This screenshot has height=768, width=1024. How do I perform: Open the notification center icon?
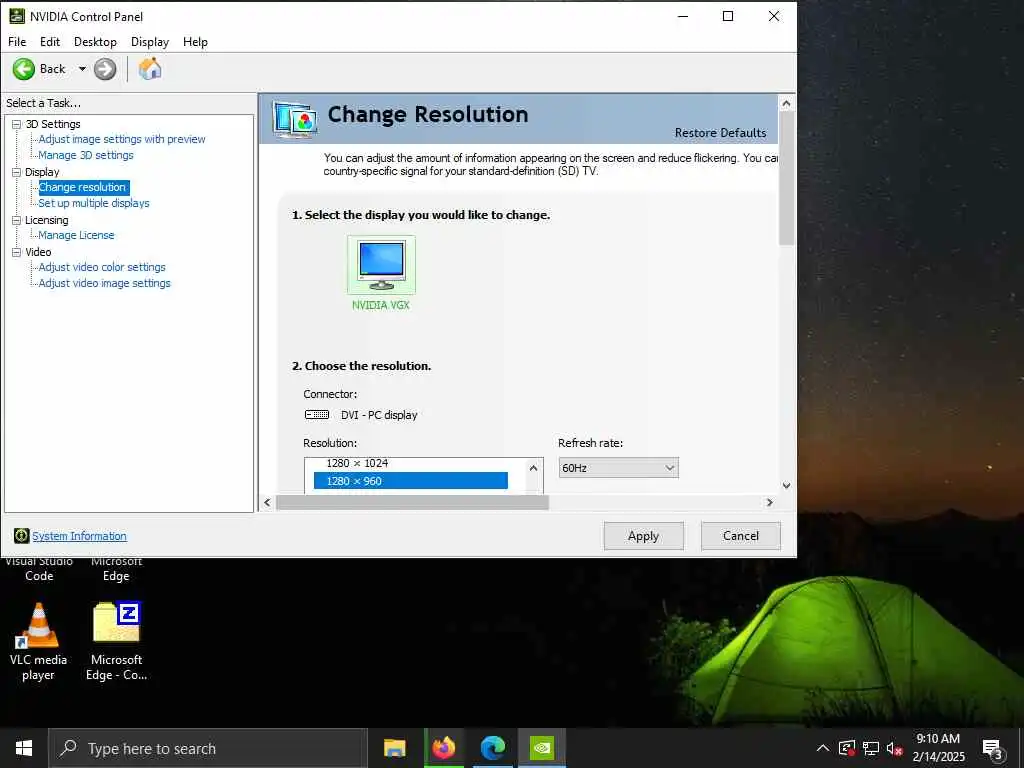pos(993,749)
